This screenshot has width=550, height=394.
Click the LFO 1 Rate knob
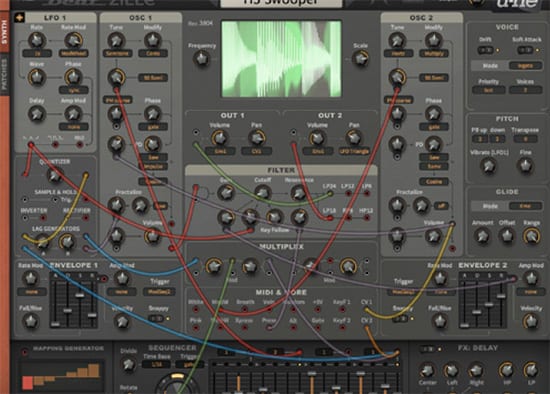[x=36, y=40]
